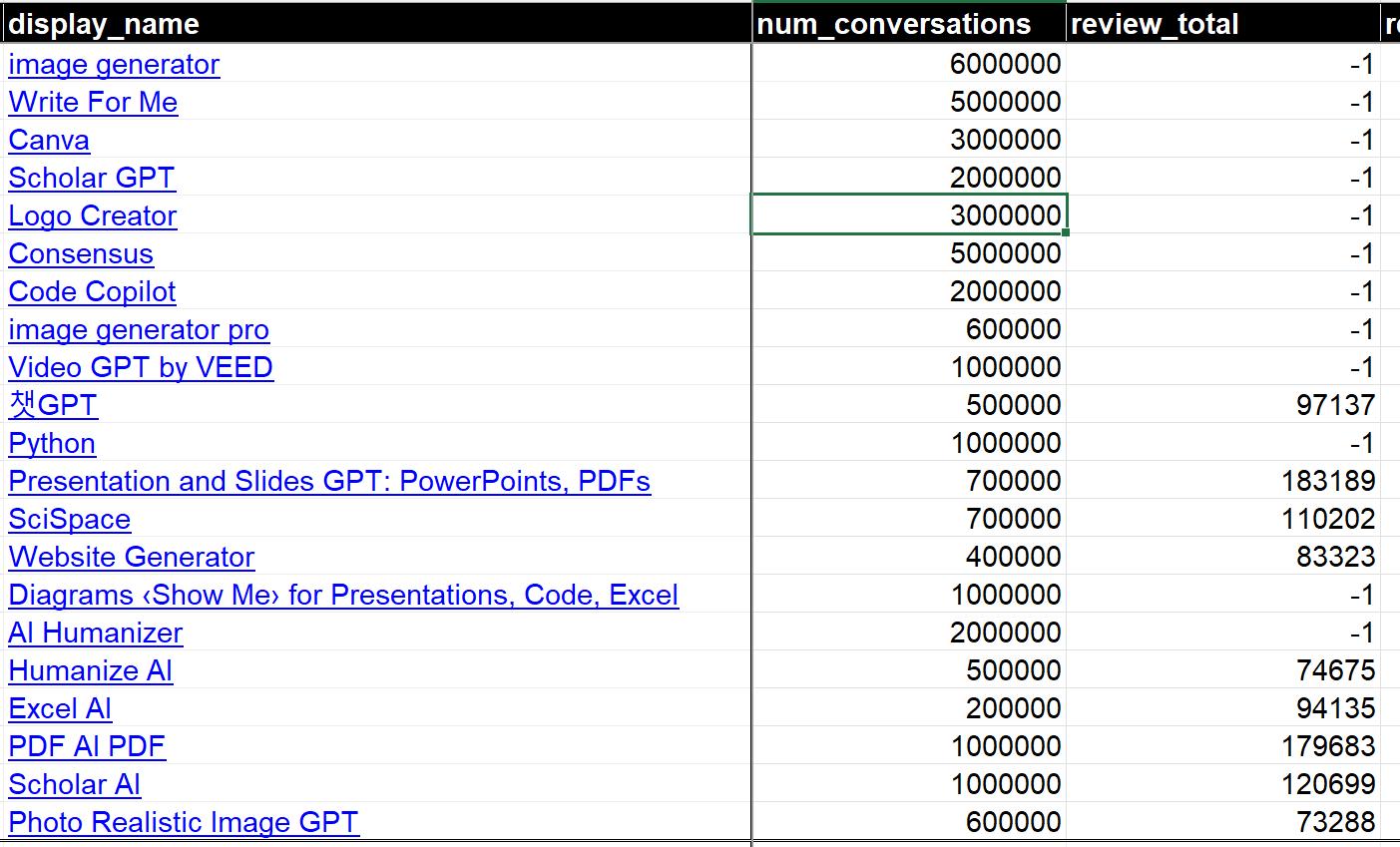Screen dimensions: 1400x847
Task: Follow the Website Generator link
Action: click(x=132, y=558)
